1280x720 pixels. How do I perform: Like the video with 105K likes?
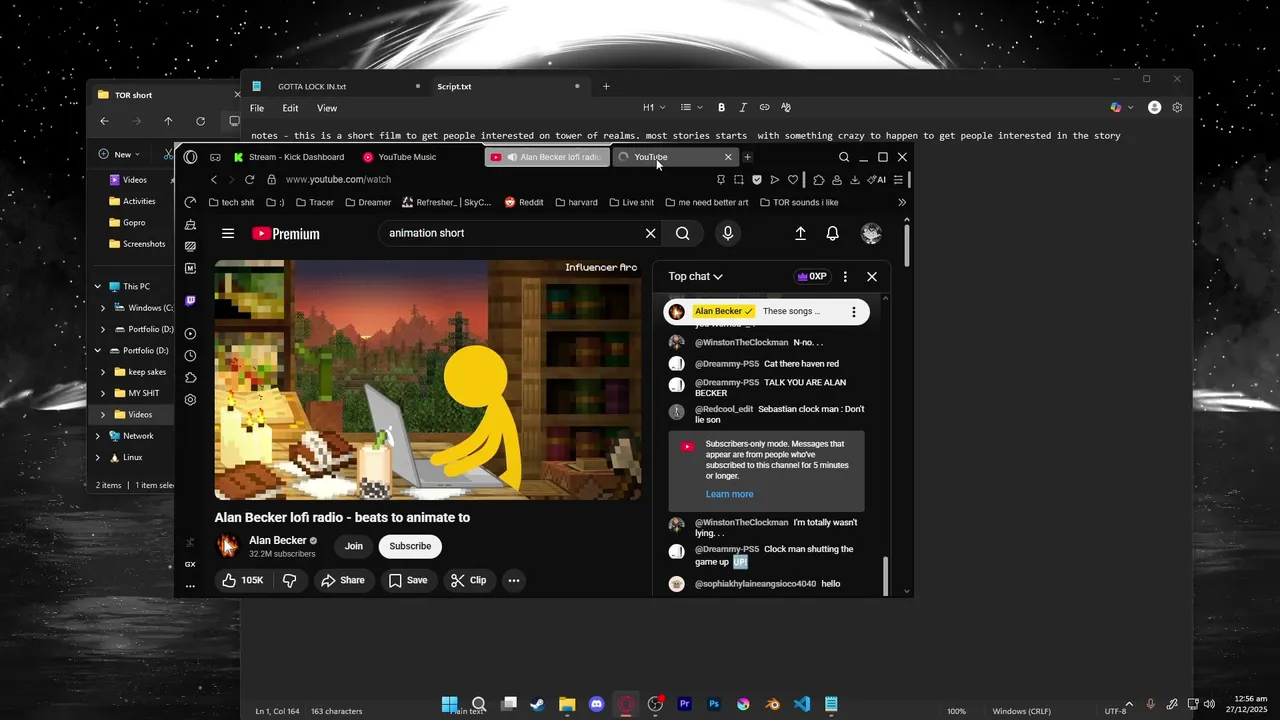(x=242, y=580)
